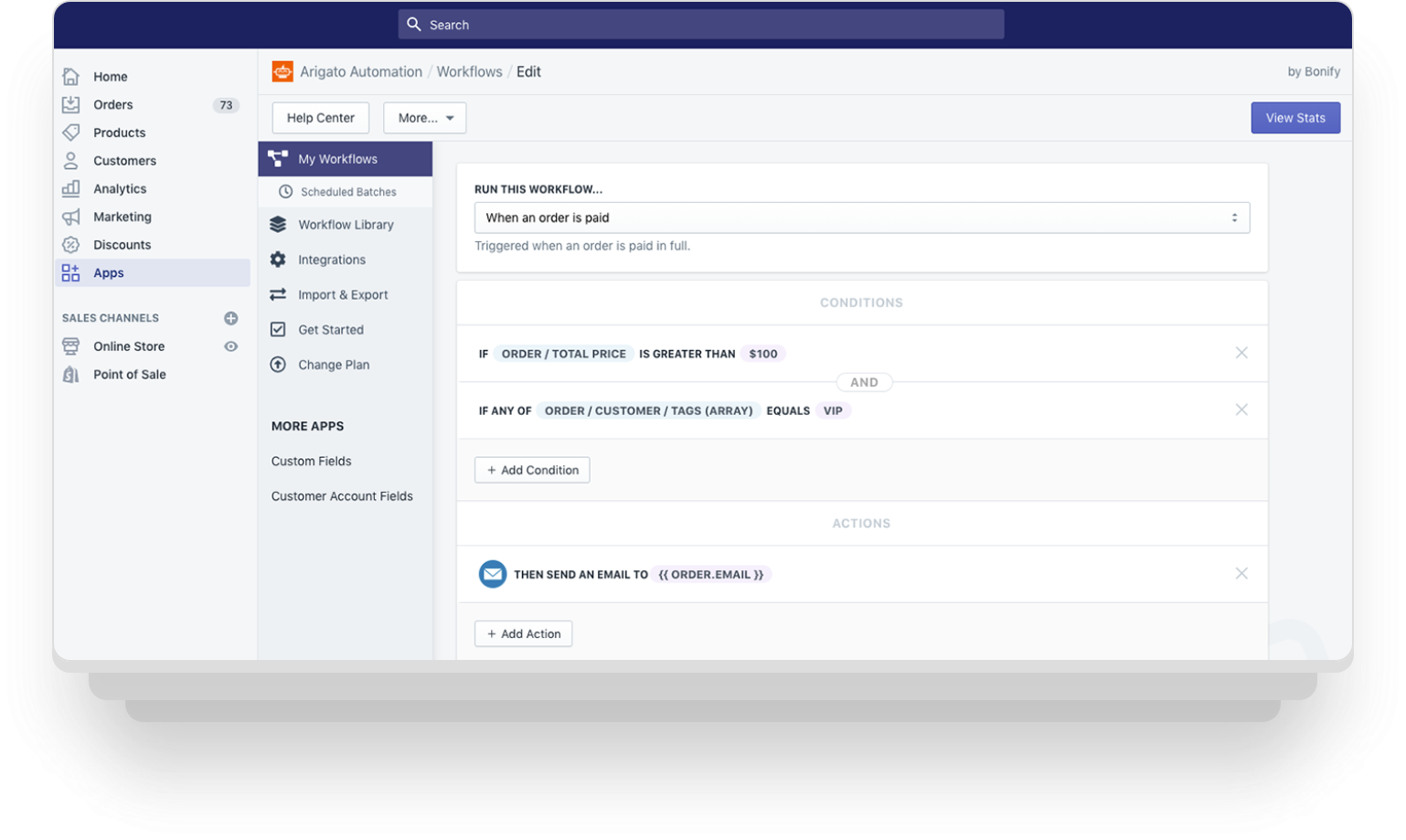Image resolution: width=1406 pixels, height=840 pixels.
Task: Delete the customer tags VIP condition
Action: (x=1241, y=409)
